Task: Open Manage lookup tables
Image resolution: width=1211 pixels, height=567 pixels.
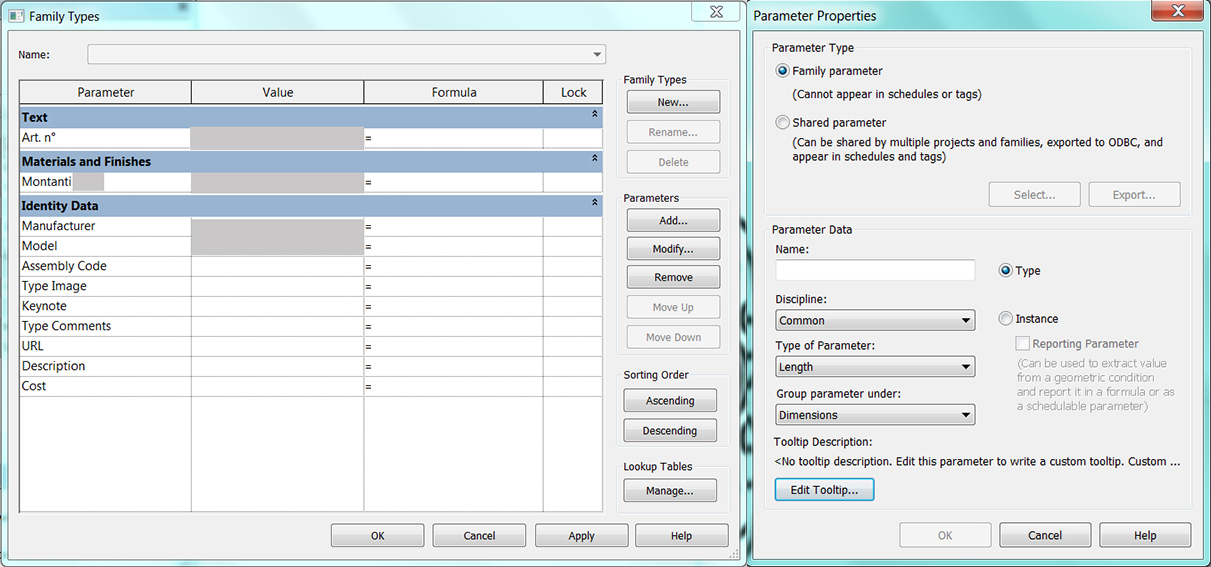Action: (x=670, y=491)
